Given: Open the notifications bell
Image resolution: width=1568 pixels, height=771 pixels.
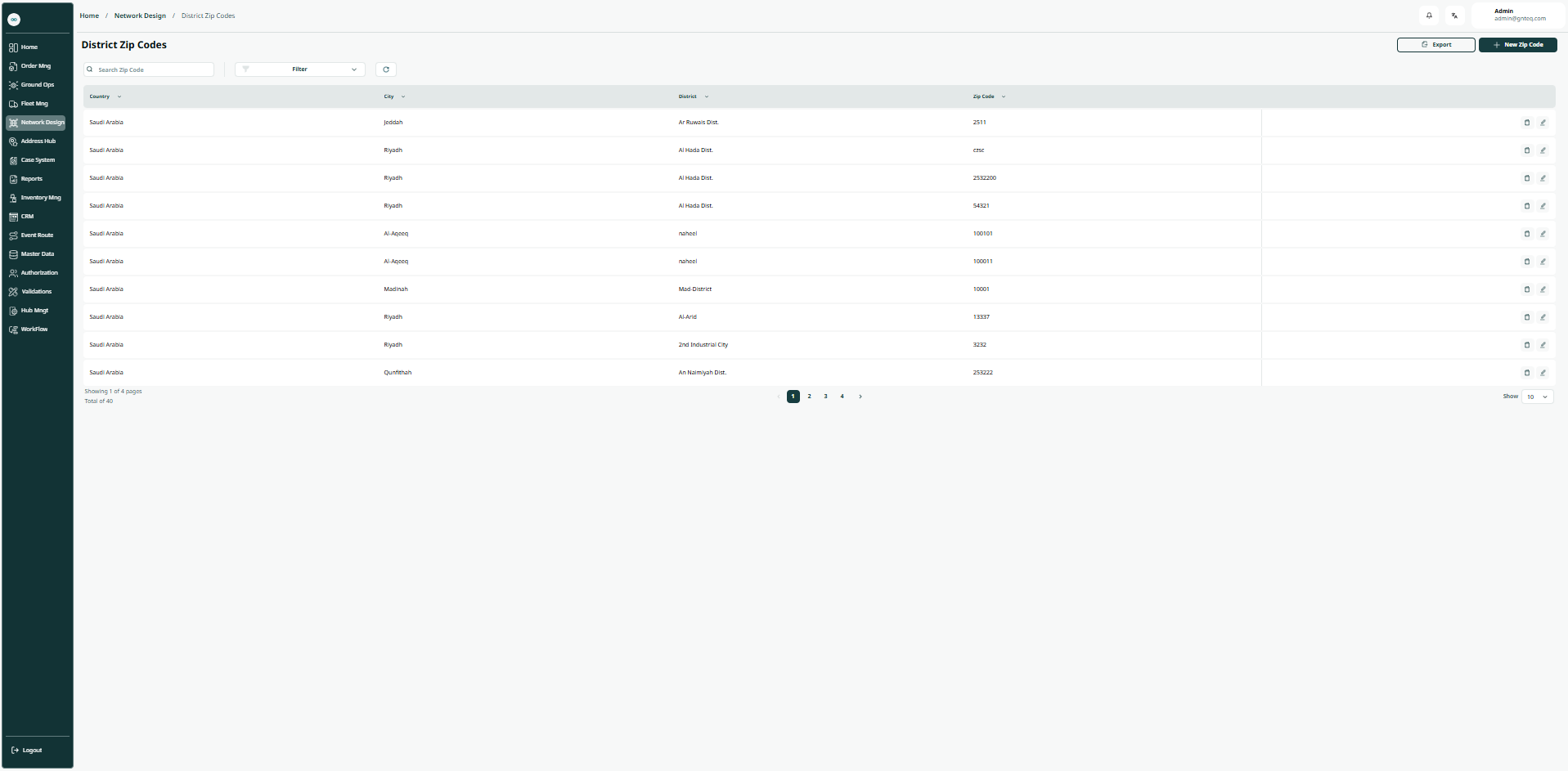Looking at the screenshot, I should pyautogui.click(x=1429, y=16).
